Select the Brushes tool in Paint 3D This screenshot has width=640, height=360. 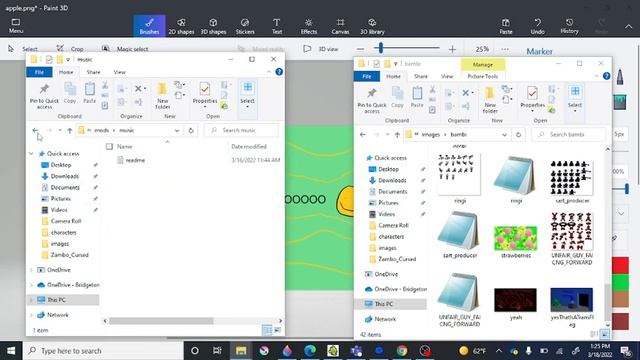149,26
